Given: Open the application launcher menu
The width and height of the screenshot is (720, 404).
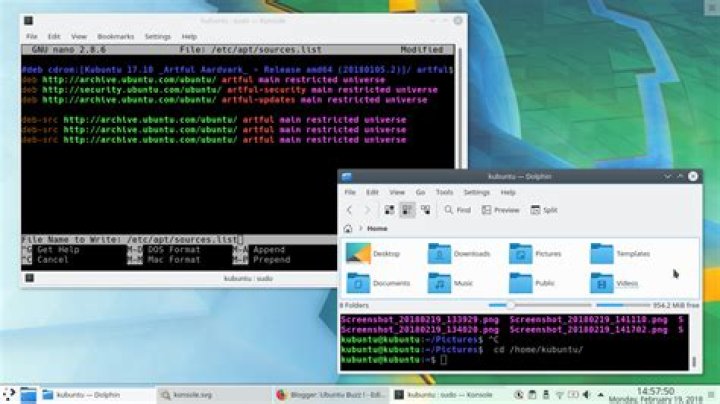Looking at the screenshot, I should [9, 394].
